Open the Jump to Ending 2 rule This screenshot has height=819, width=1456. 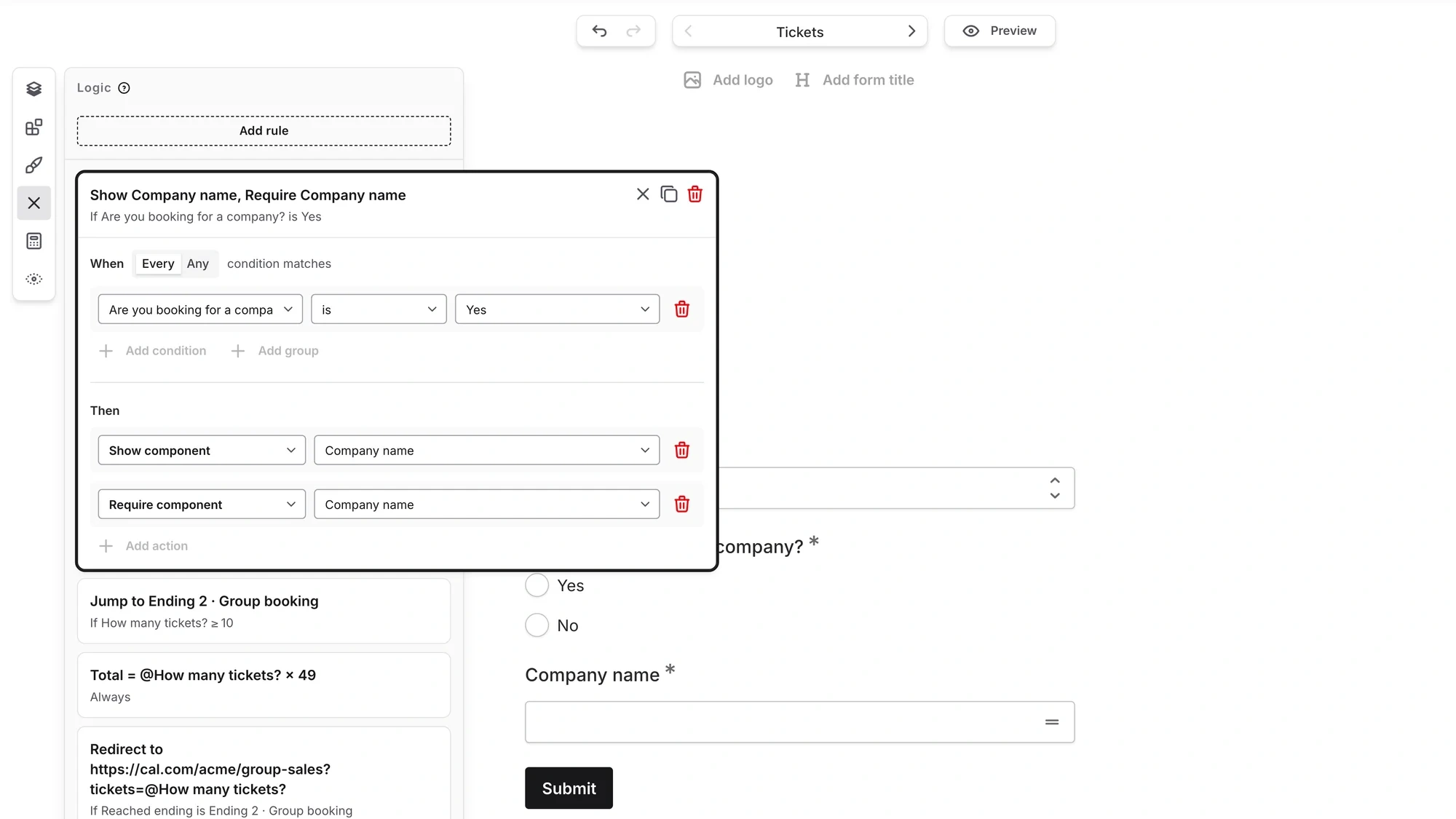[264, 612]
